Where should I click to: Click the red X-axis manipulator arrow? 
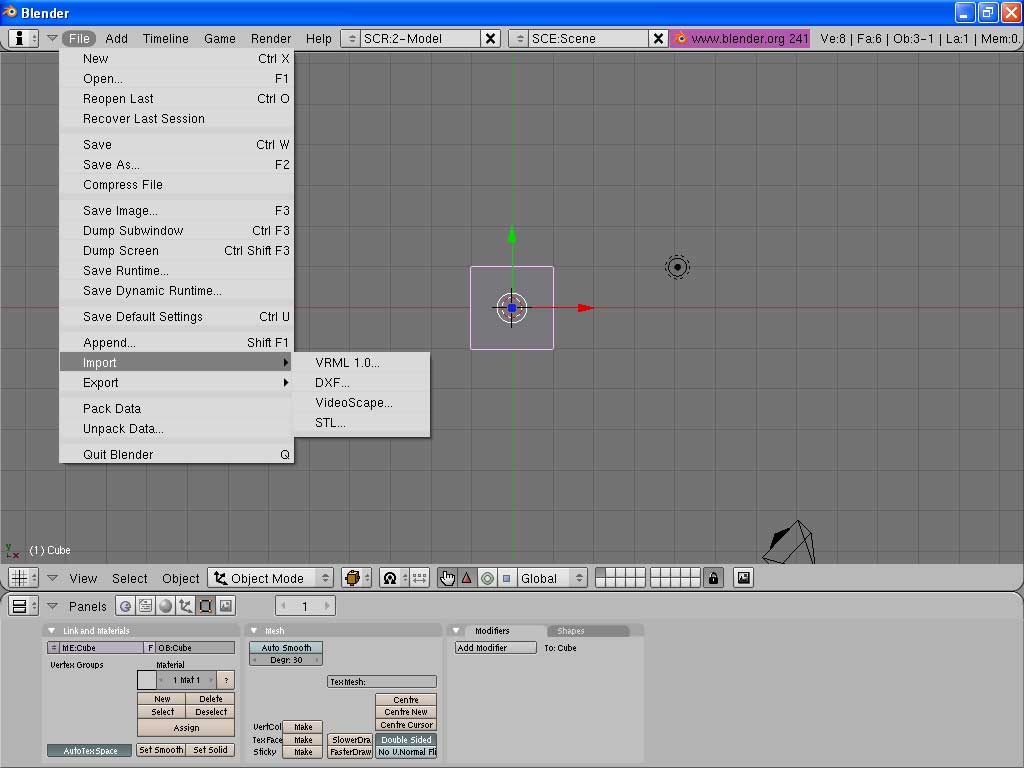(586, 308)
